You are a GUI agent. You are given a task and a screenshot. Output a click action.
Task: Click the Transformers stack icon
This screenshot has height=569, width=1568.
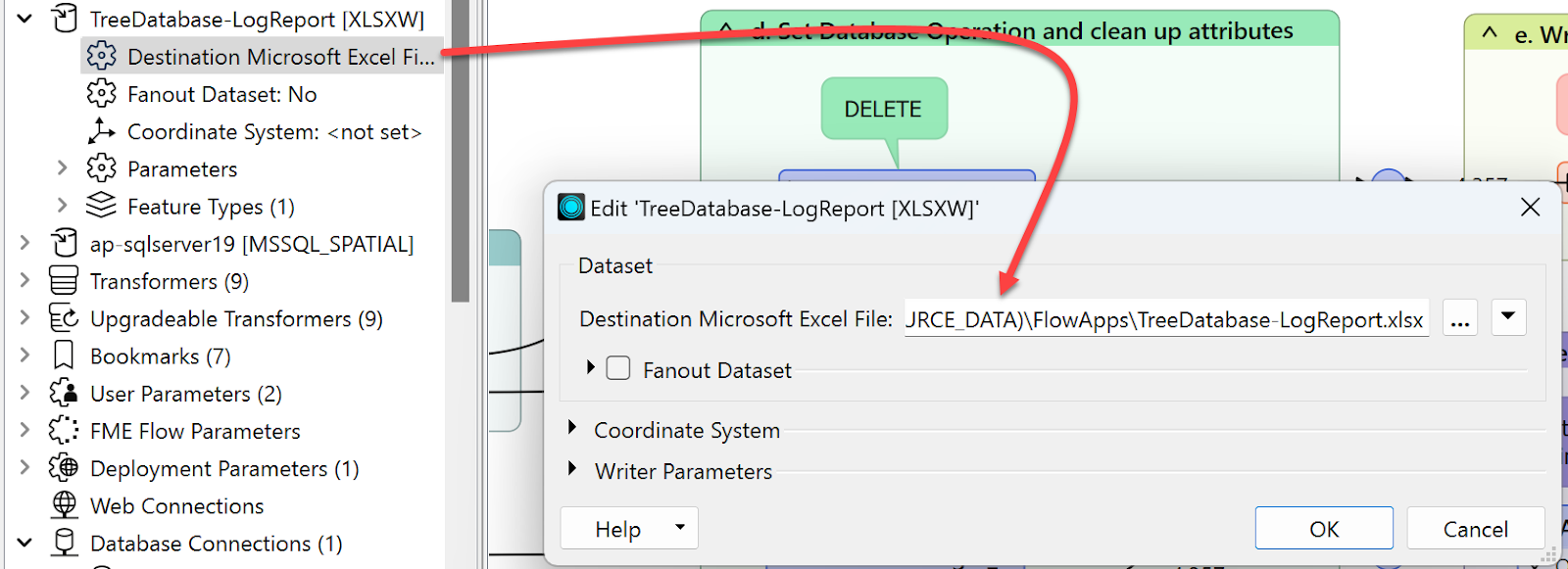pyautogui.click(x=64, y=281)
